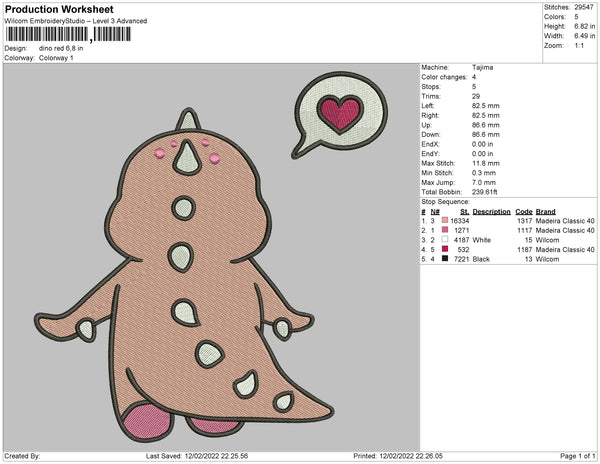600x464 pixels.
Task: Click the Min Stitch value '0.3 mm'
Action: coord(484,173)
